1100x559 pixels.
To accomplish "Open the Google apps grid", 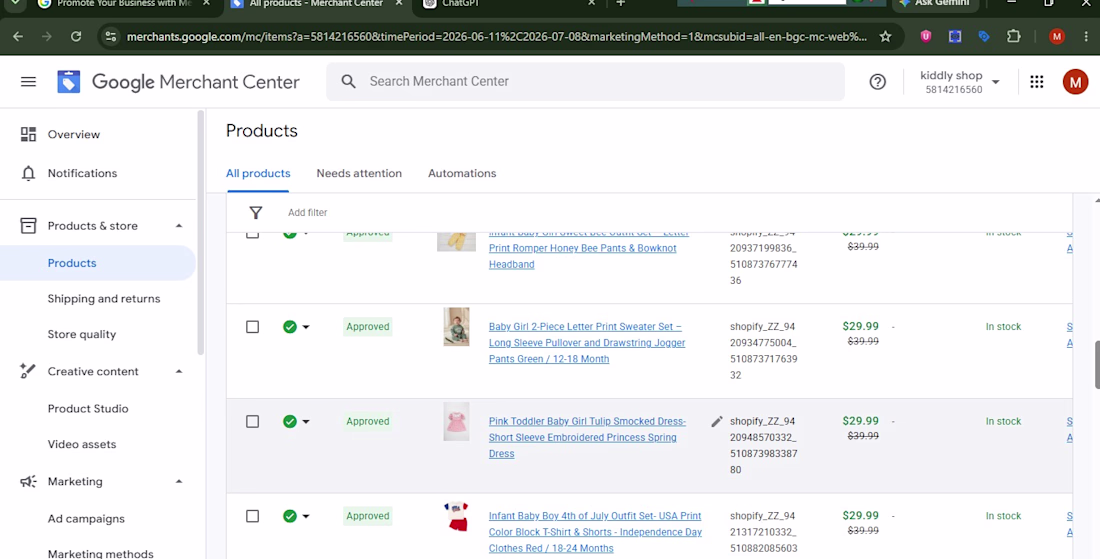I will [1036, 81].
